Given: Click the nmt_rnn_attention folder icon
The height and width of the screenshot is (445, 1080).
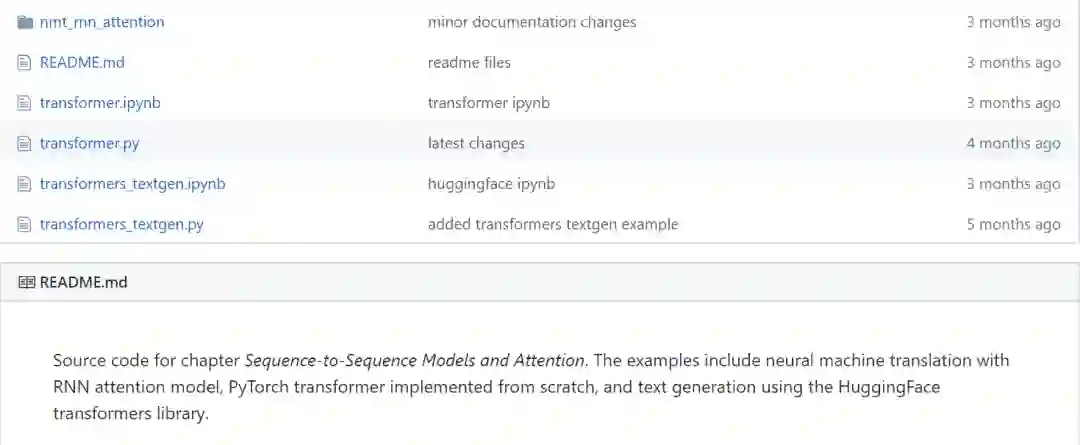Looking at the screenshot, I should point(25,22).
